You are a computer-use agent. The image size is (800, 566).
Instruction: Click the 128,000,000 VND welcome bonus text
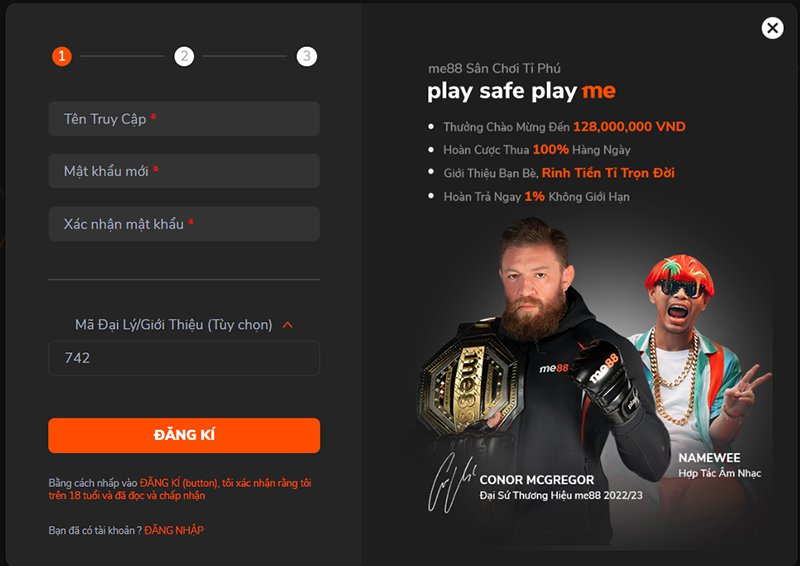[x=629, y=127]
